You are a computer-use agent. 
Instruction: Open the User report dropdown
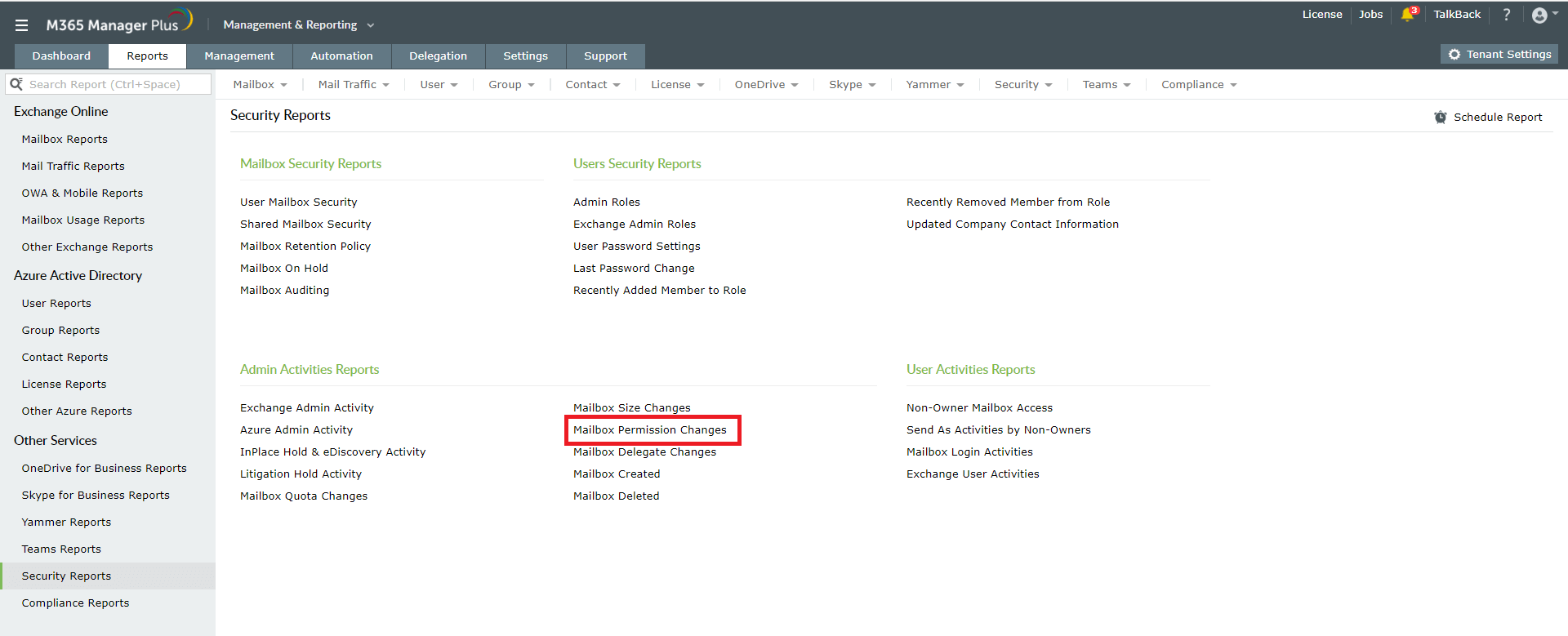coord(439,84)
